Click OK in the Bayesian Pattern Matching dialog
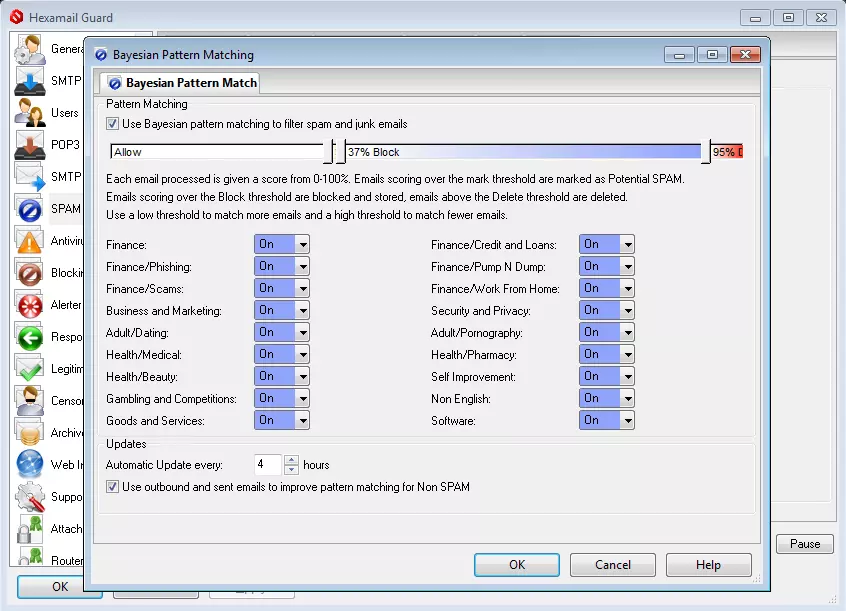Image resolution: width=846 pixels, height=611 pixels. click(516, 565)
